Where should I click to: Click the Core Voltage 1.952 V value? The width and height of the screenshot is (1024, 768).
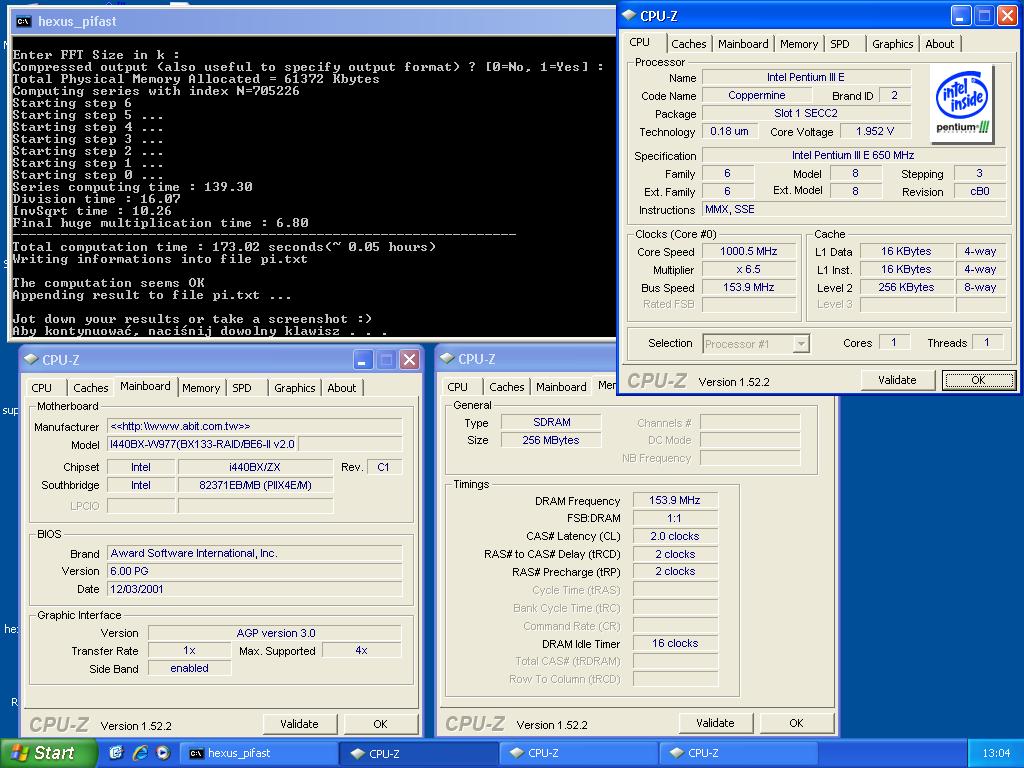[875, 131]
